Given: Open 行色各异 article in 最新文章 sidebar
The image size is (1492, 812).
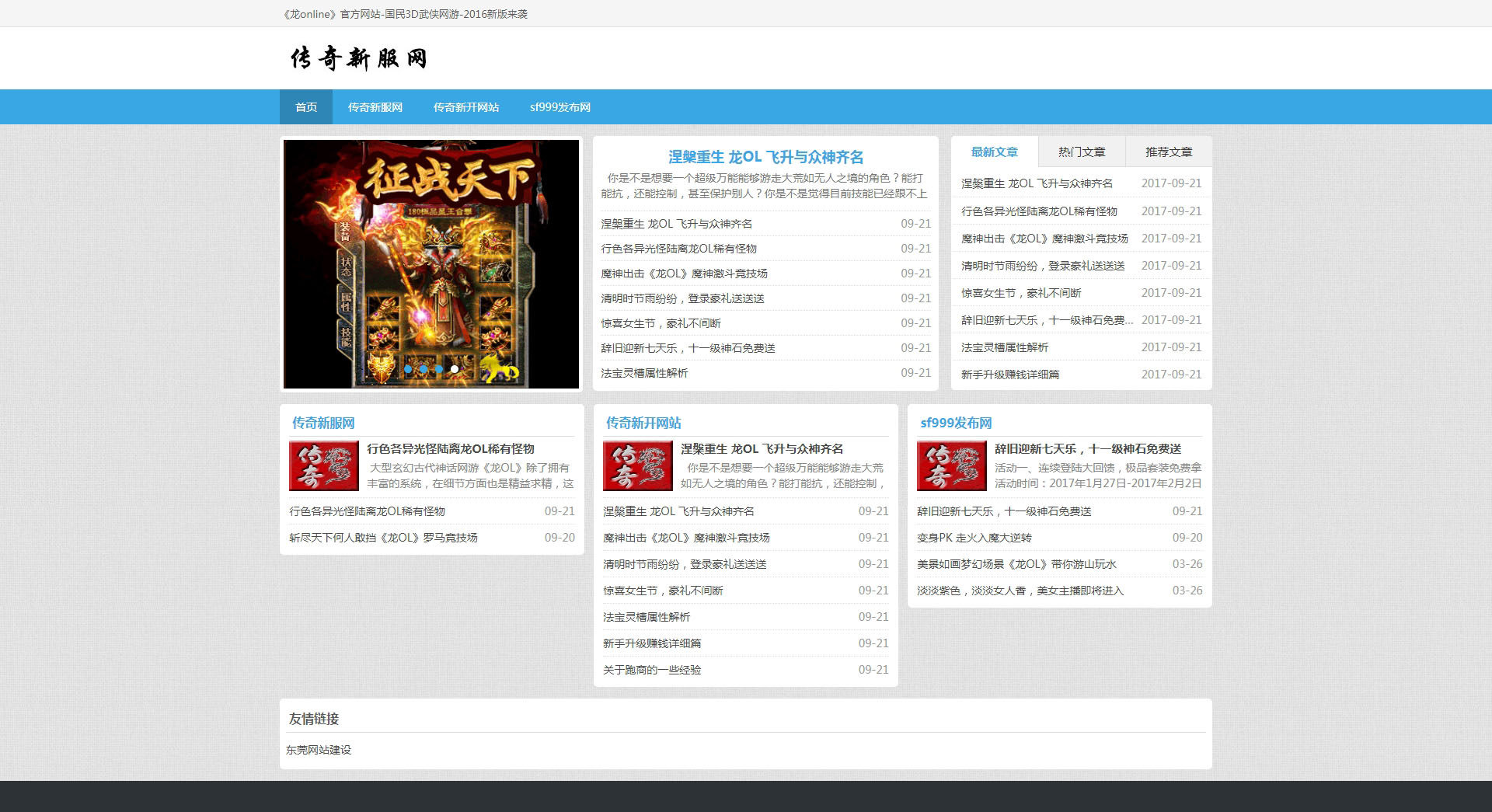Looking at the screenshot, I should pyautogui.click(x=1039, y=211).
